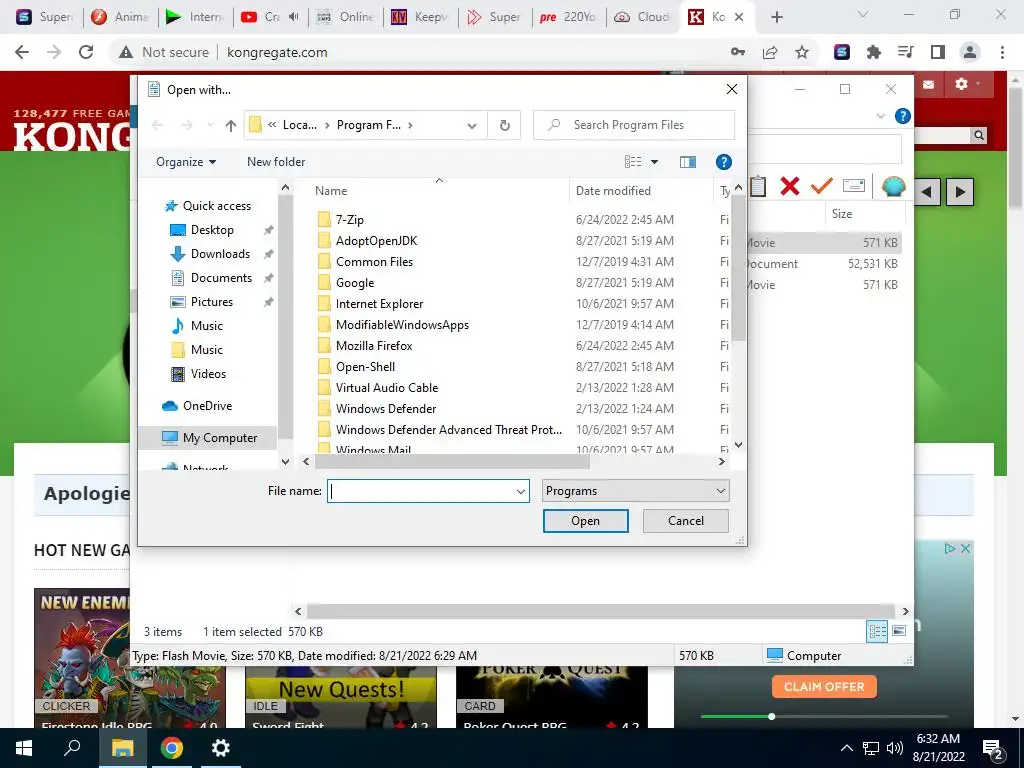Switch to the Cloud browser tab

[x=643, y=17]
